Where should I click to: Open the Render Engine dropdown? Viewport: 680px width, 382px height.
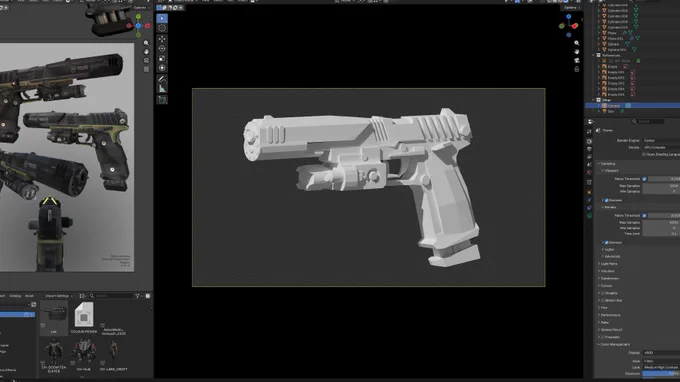point(661,140)
